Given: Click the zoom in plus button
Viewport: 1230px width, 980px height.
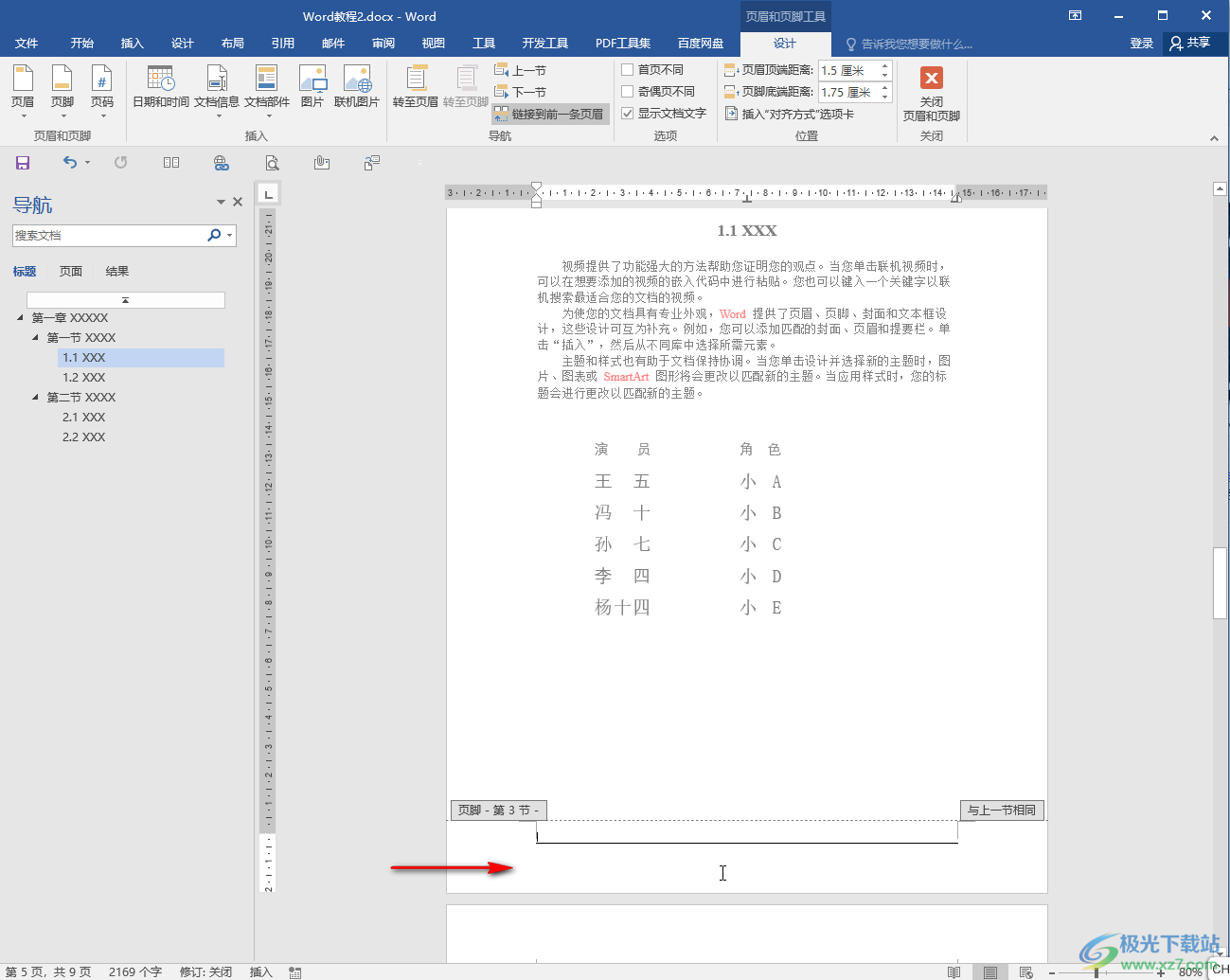Looking at the screenshot, I should point(1162,972).
